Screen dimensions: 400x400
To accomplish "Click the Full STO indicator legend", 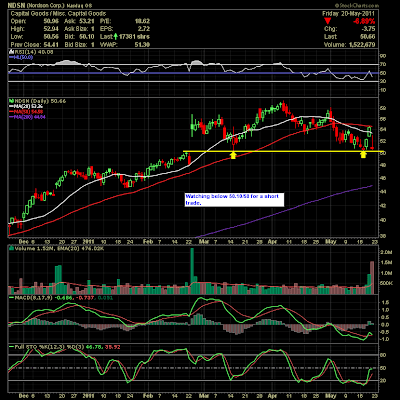I will (65, 347).
